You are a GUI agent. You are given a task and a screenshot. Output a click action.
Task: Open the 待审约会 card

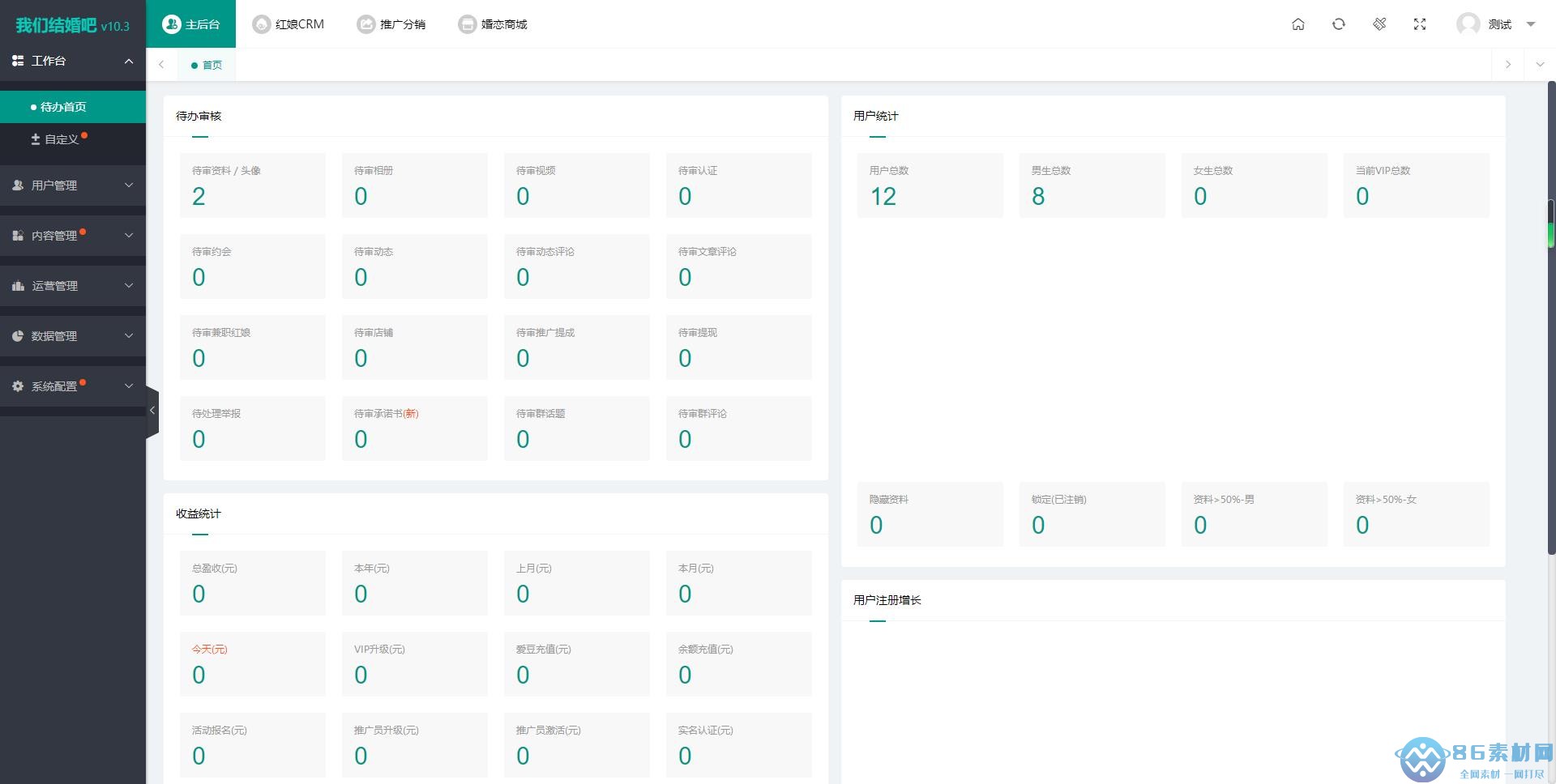253,266
